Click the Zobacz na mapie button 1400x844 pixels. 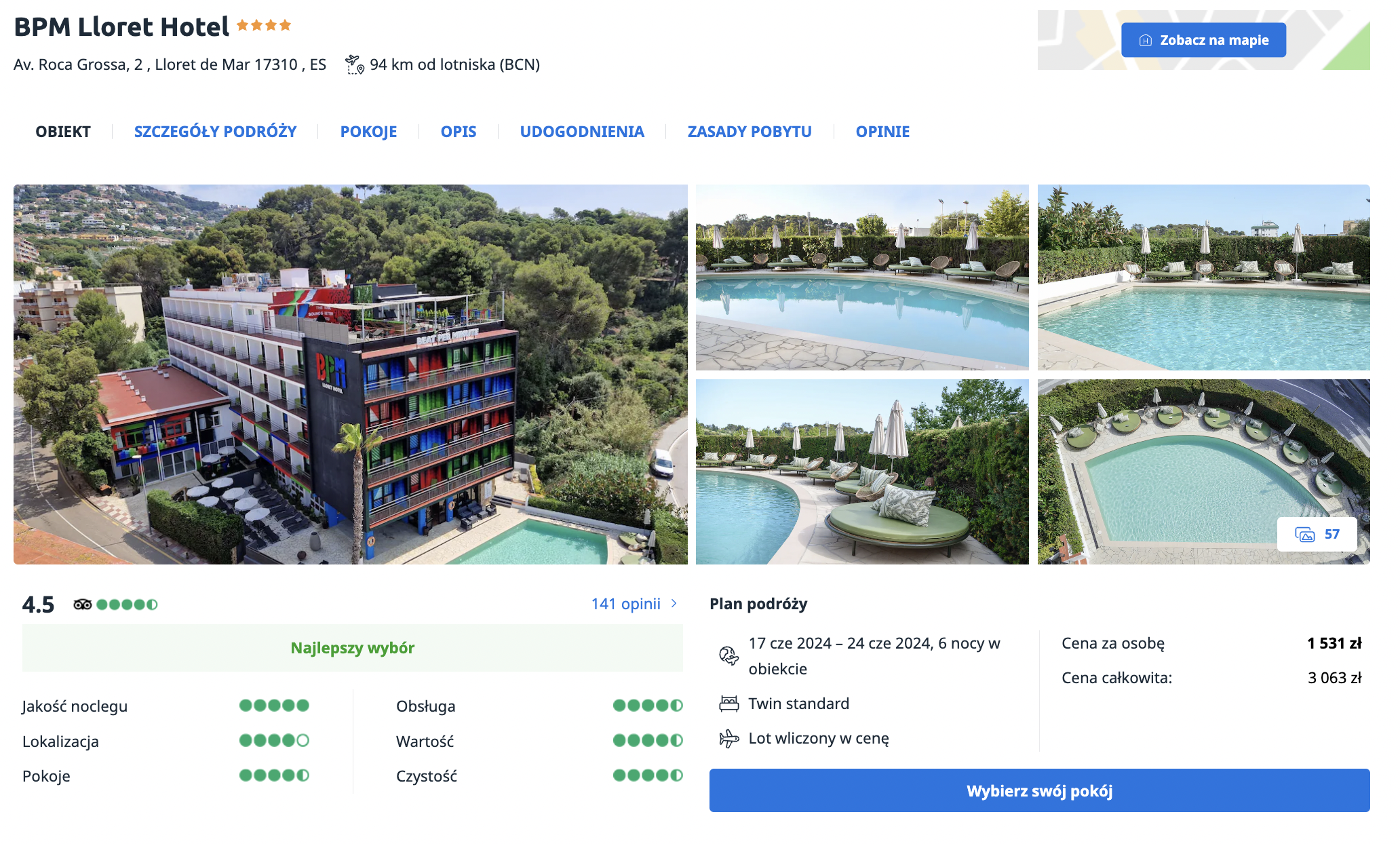[1203, 40]
